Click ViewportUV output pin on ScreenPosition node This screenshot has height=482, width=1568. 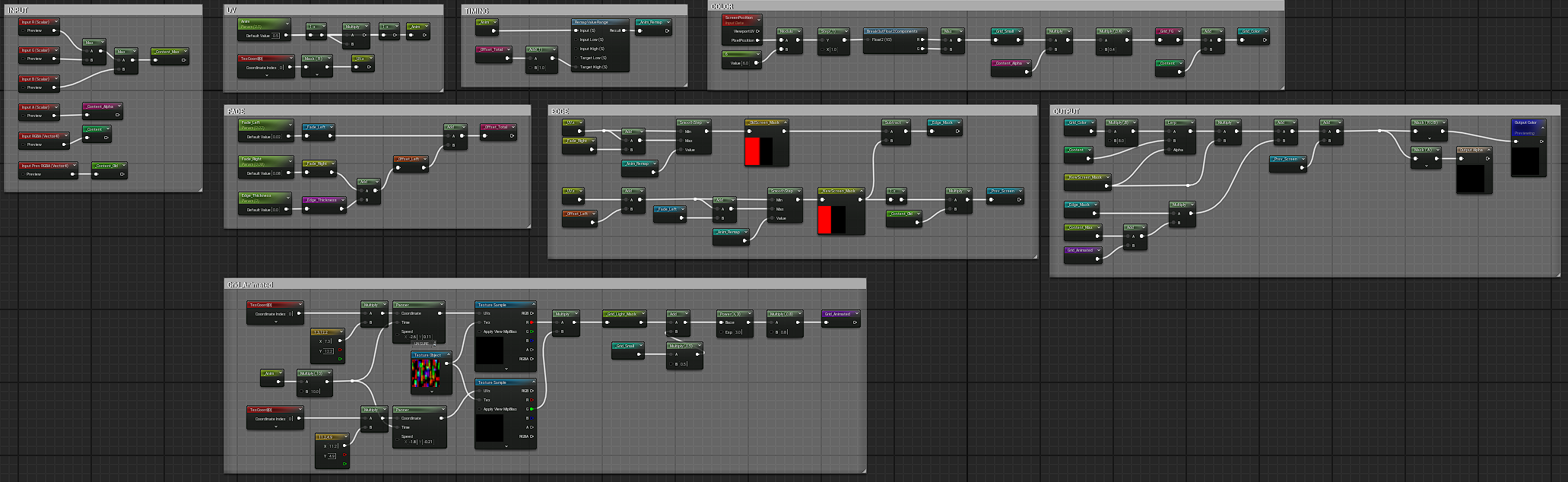[757, 31]
